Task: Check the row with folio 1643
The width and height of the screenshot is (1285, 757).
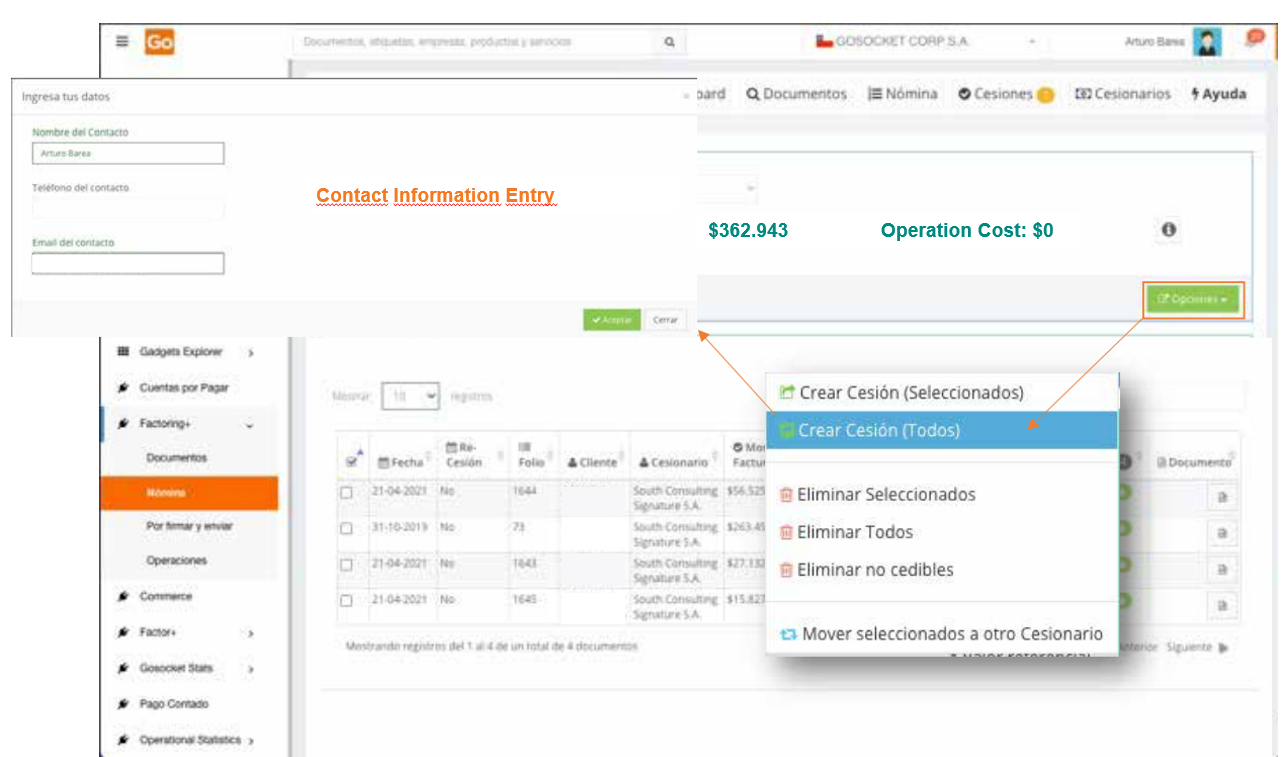Action: (346, 565)
